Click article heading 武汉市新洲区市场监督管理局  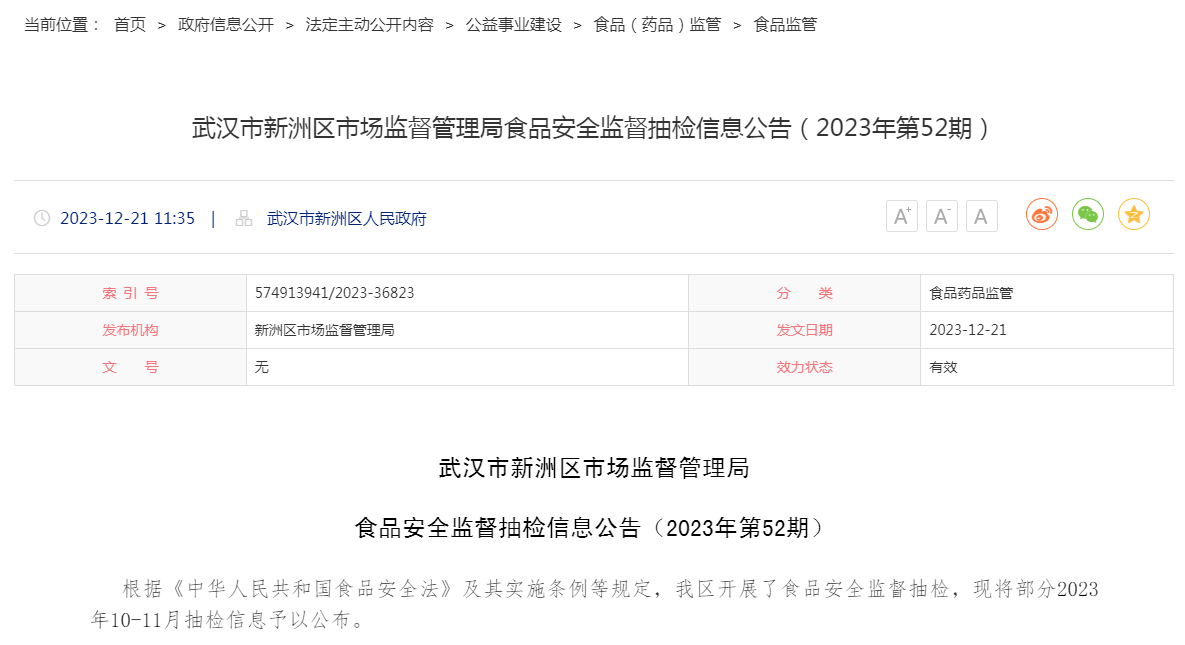(x=594, y=468)
